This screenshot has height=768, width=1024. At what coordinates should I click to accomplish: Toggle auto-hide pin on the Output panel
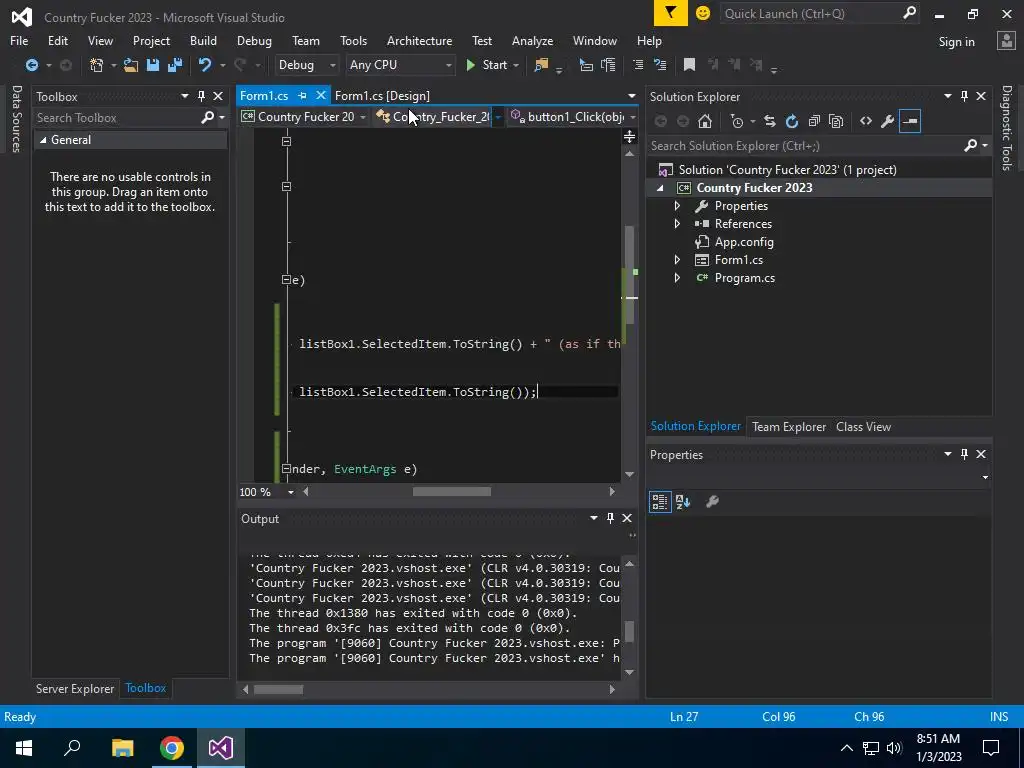[610, 518]
